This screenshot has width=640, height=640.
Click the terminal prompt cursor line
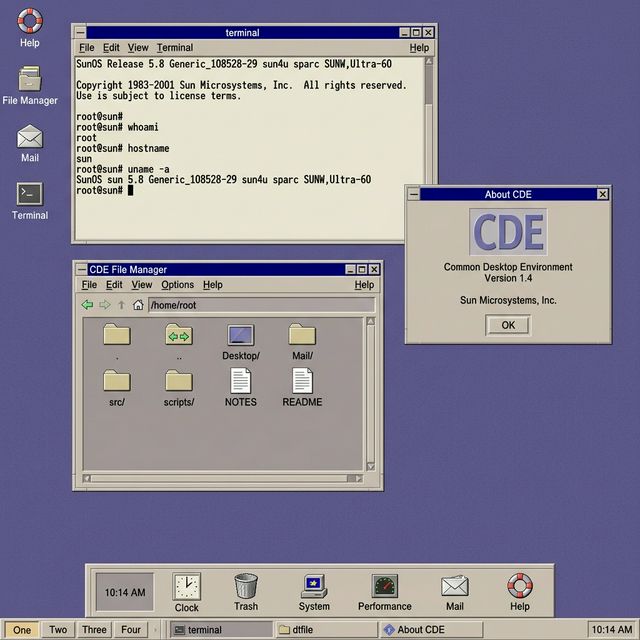(104, 190)
